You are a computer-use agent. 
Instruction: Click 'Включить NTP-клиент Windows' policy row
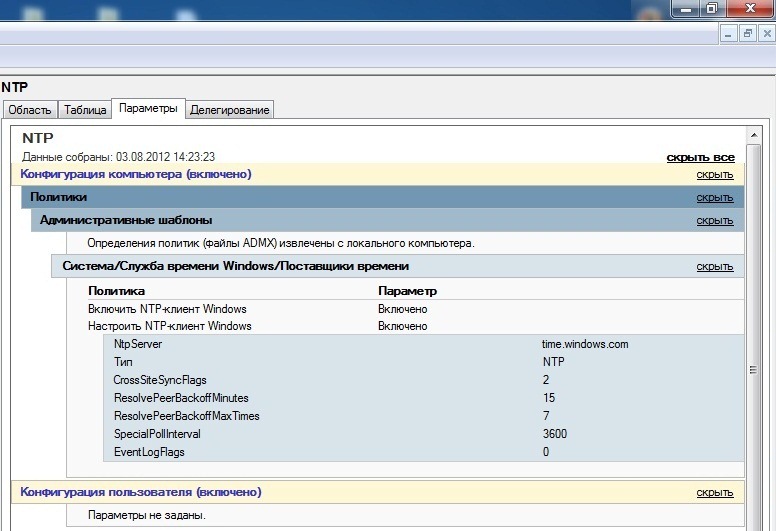coord(167,309)
